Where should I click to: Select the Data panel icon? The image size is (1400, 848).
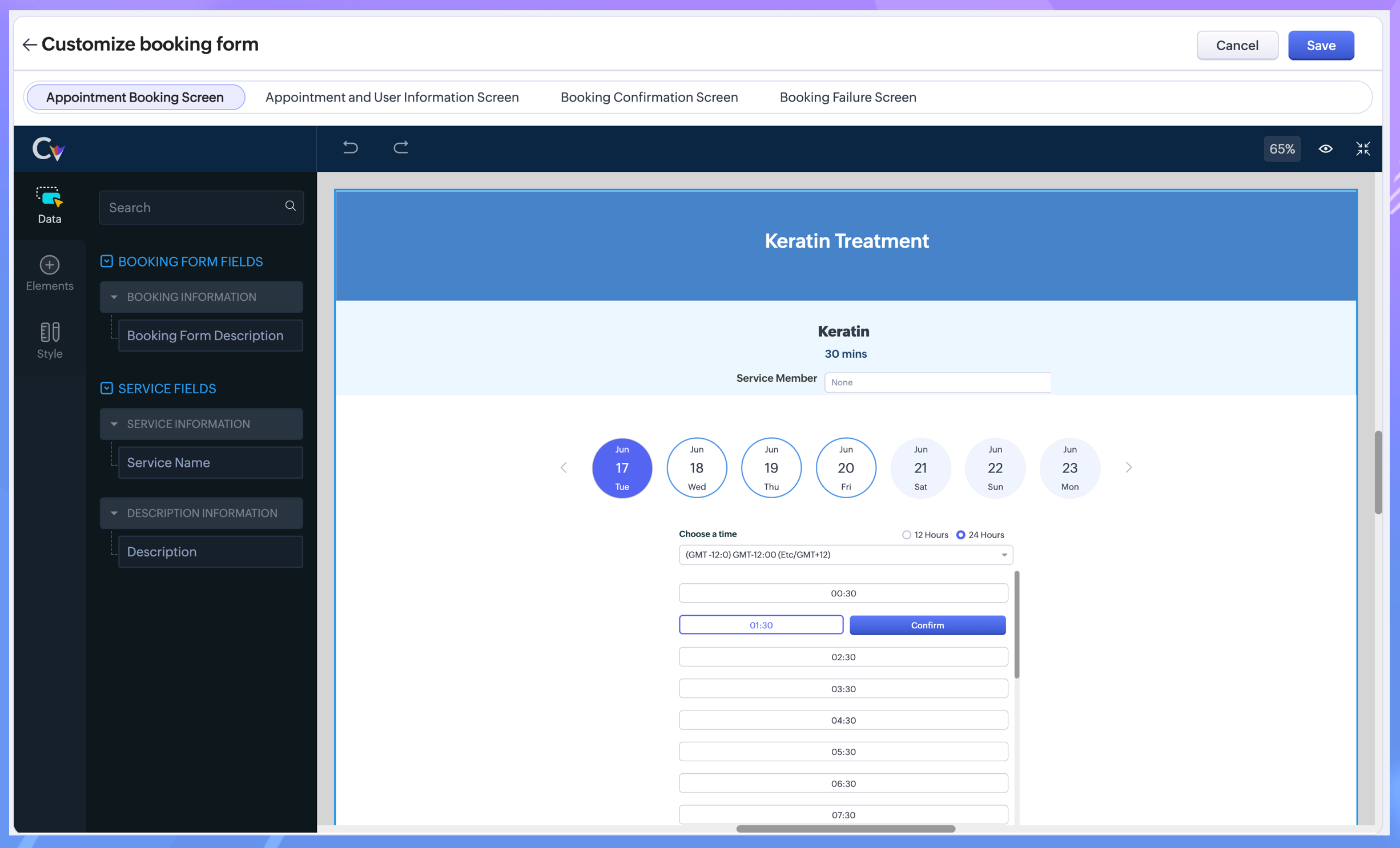pos(50,204)
